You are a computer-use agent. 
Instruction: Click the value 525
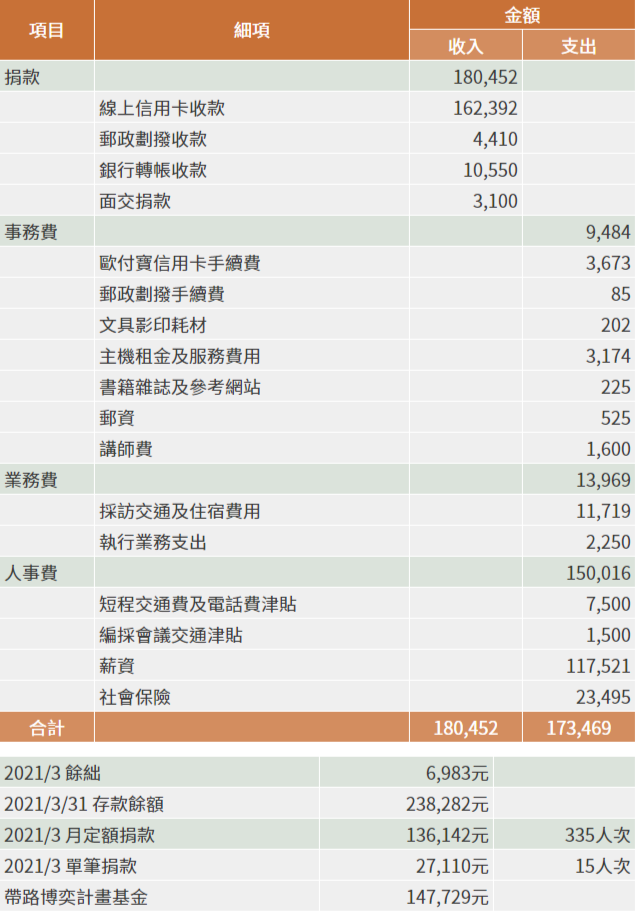coord(616,418)
